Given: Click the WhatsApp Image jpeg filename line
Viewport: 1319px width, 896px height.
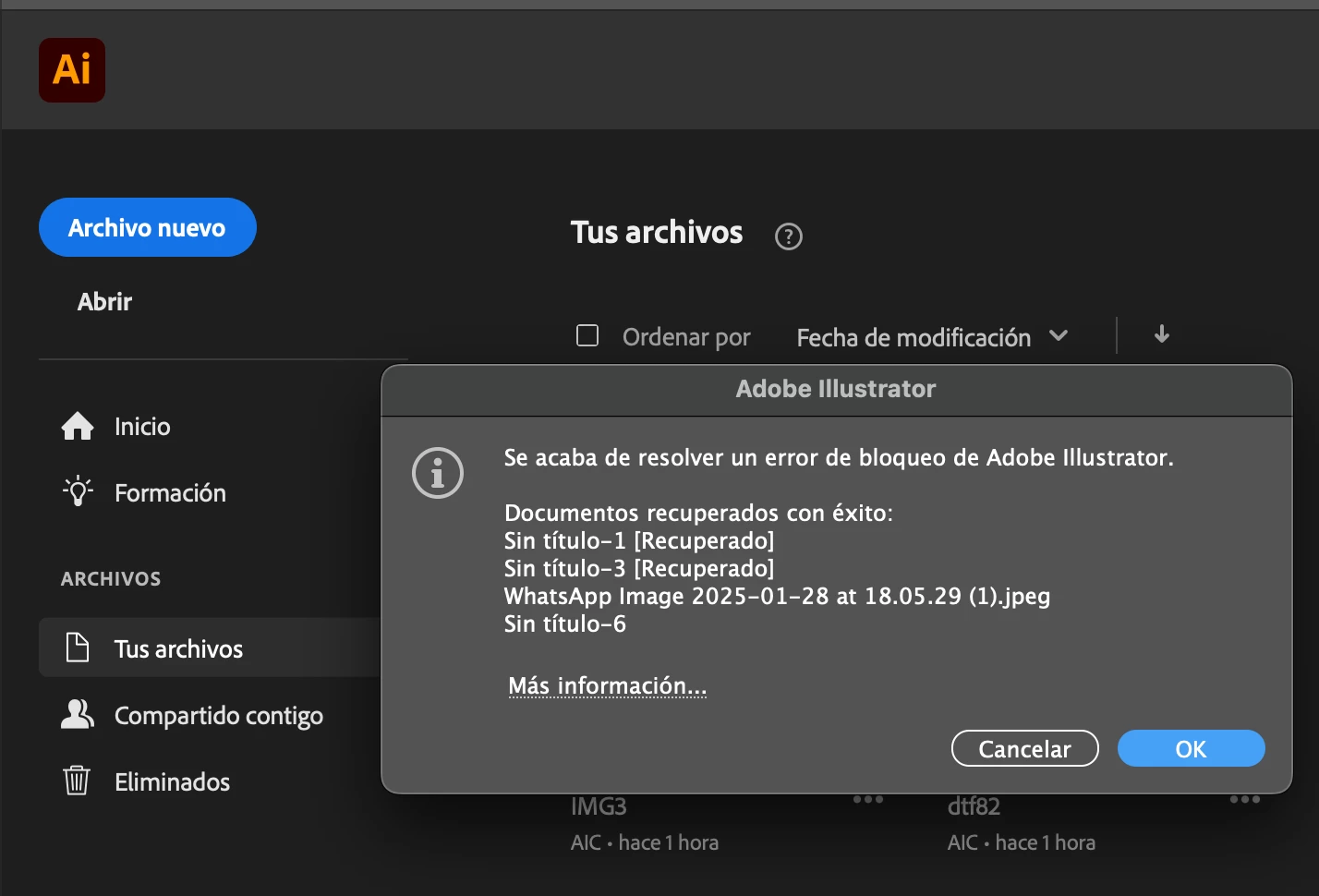Looking at the screenshot, I should tap(777, 597).
